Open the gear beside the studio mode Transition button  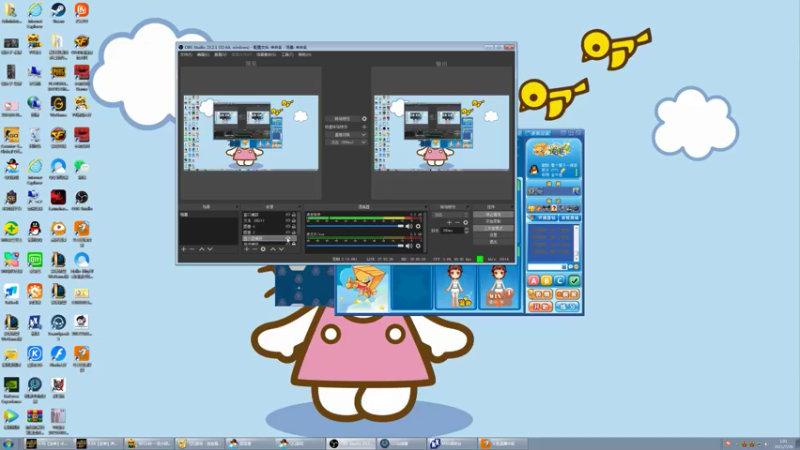(x=364, y=118)
